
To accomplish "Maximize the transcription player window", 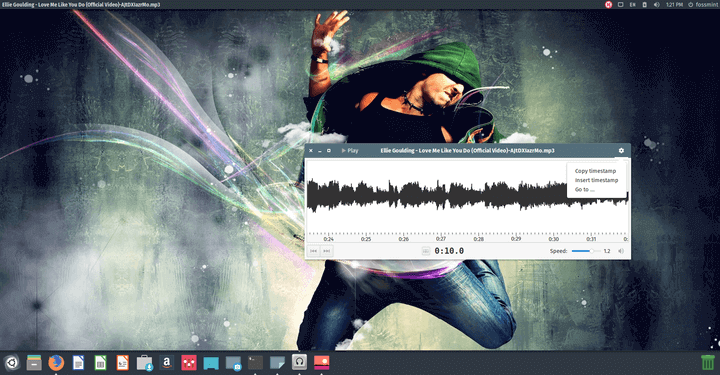I will [x=329, y=151].
